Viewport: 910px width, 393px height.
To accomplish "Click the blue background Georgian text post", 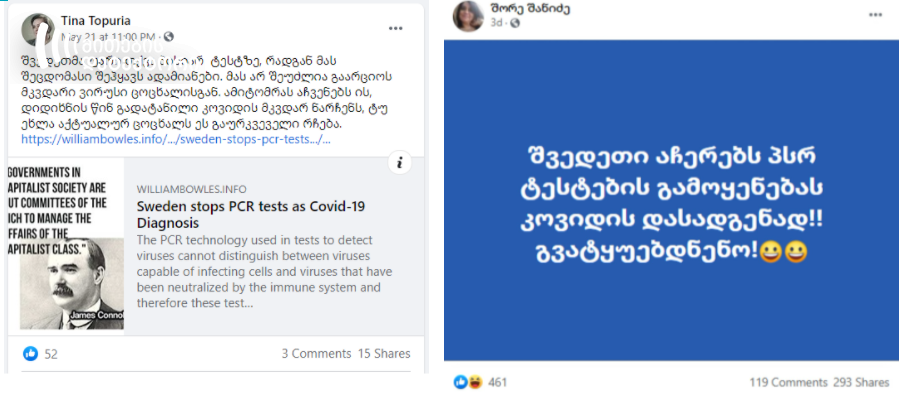I will click(x=671, y=200).
